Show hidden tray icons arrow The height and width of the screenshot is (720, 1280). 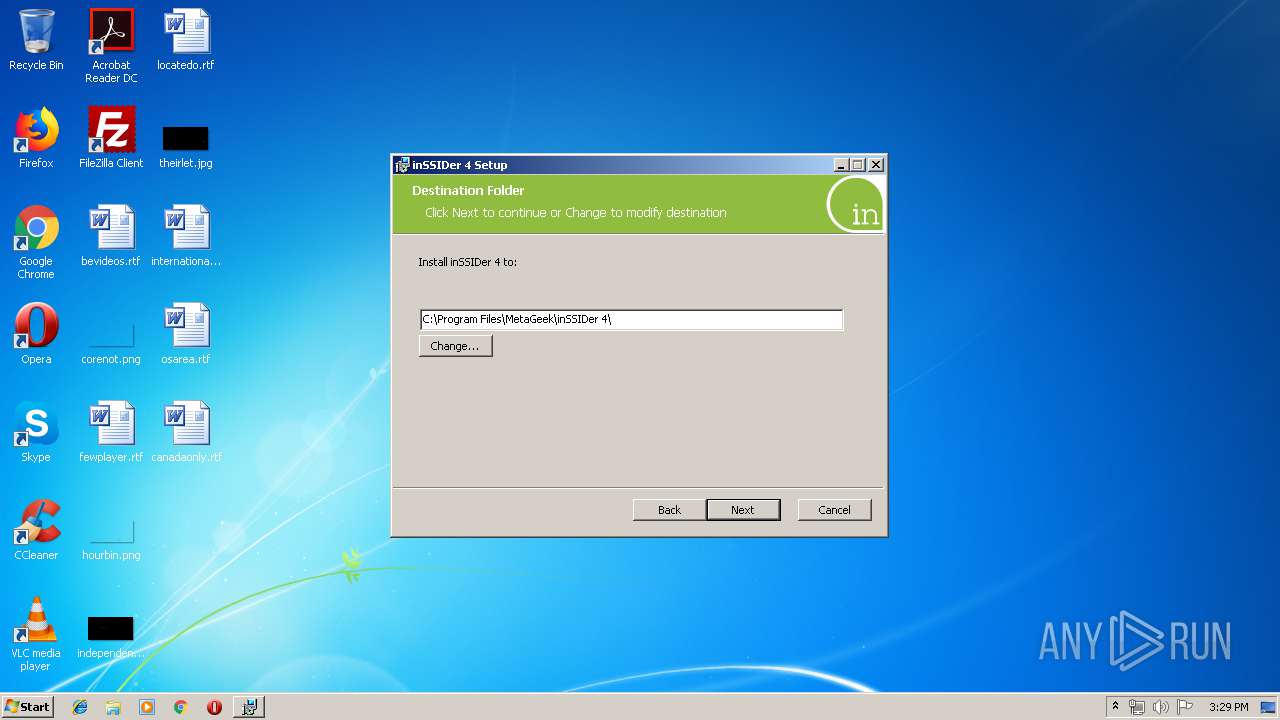[1115, 707]
